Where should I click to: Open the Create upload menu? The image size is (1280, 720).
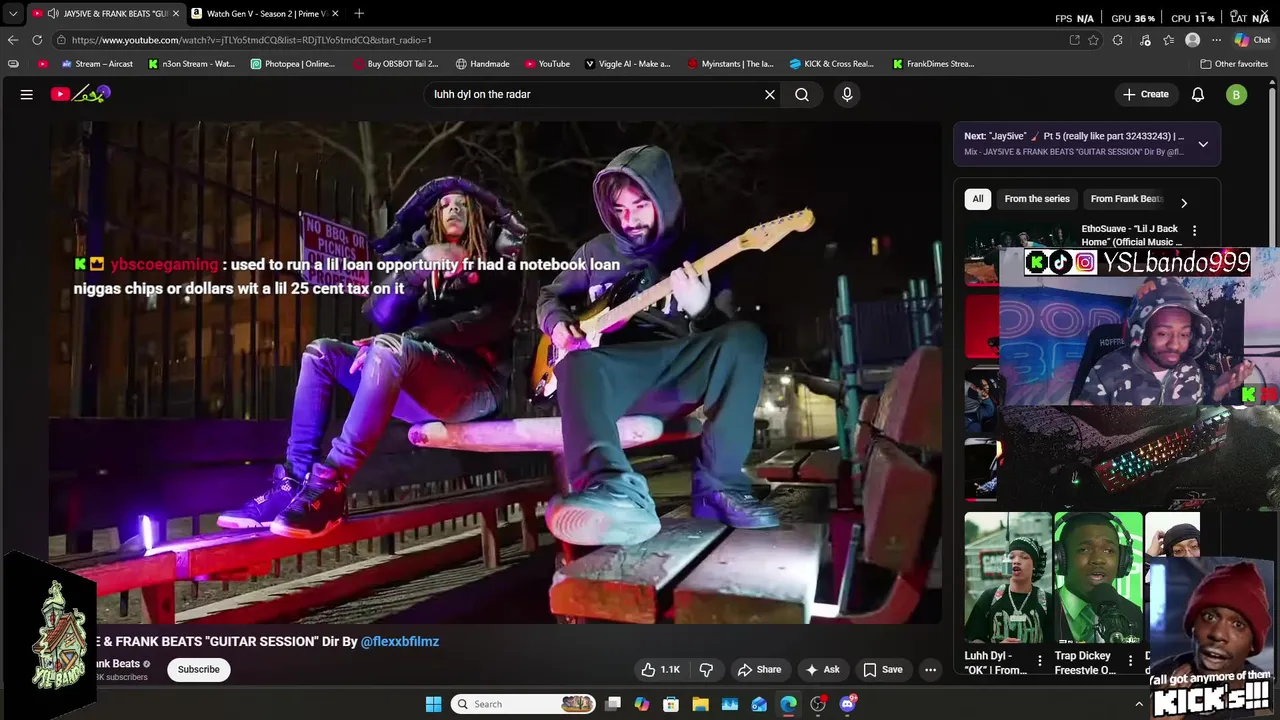pyautogui.click(x=1146, y=94)
